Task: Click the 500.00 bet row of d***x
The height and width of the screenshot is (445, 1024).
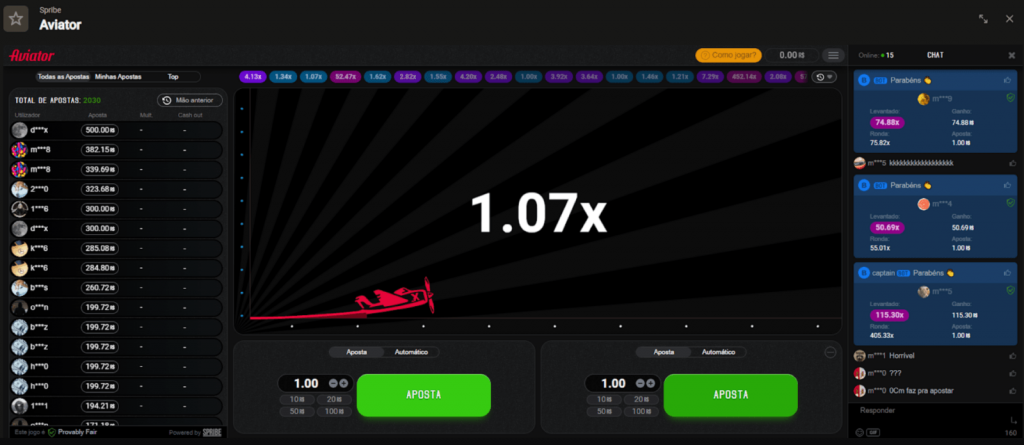Action: click(x=117, y=130)
